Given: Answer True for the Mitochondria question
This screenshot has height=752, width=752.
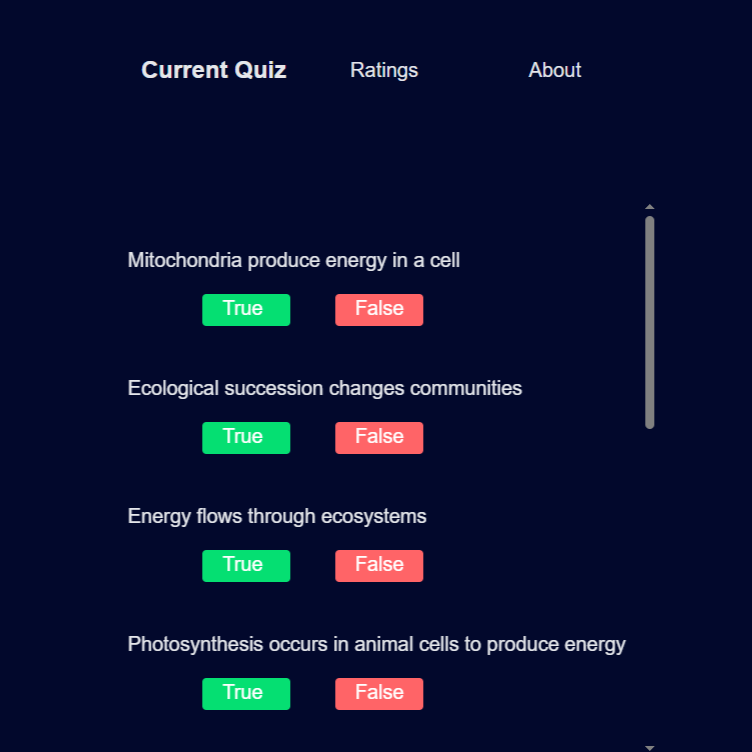Looking at the screenshot, I should pyautogui.click(x=246, y=309).
